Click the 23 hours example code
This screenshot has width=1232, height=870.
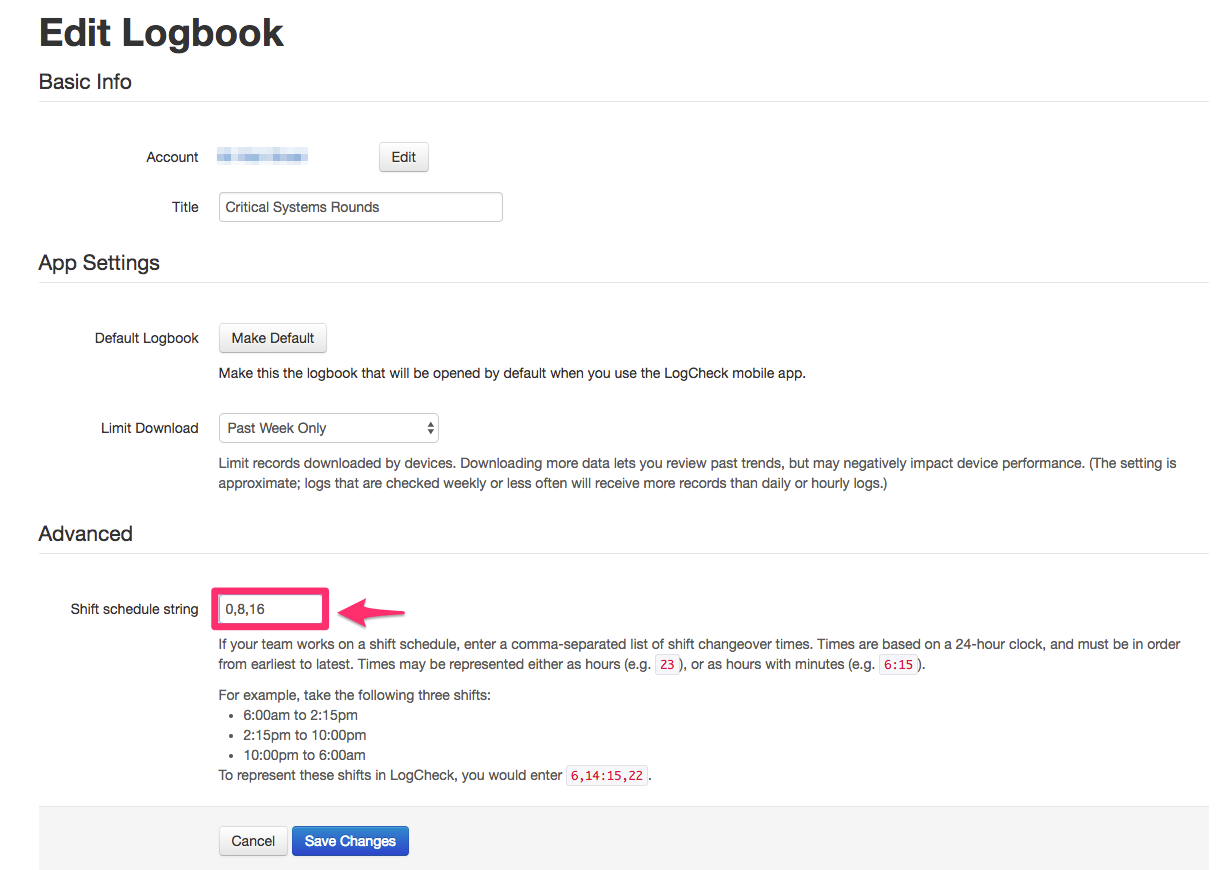point(667,664)
